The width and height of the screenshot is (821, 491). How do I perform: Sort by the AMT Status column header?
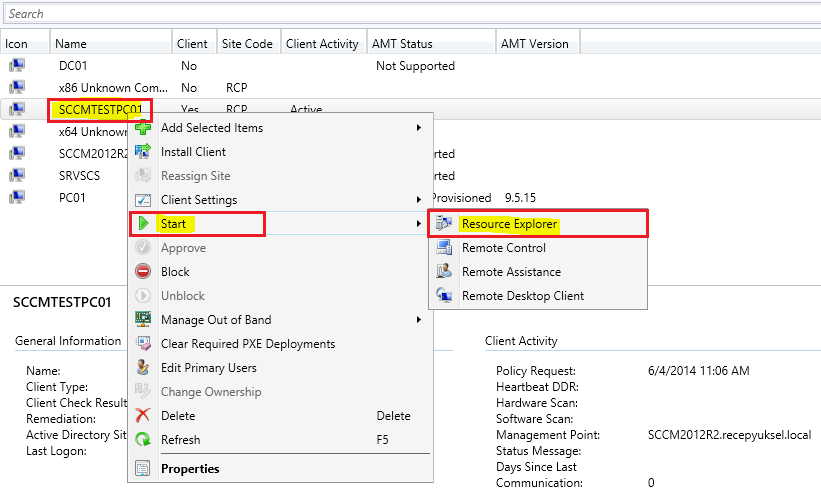tap(431, 43)
